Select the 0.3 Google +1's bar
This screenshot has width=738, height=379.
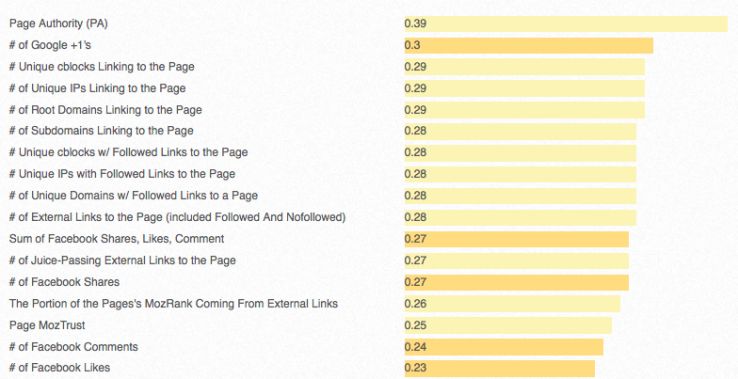pos(529,46)
